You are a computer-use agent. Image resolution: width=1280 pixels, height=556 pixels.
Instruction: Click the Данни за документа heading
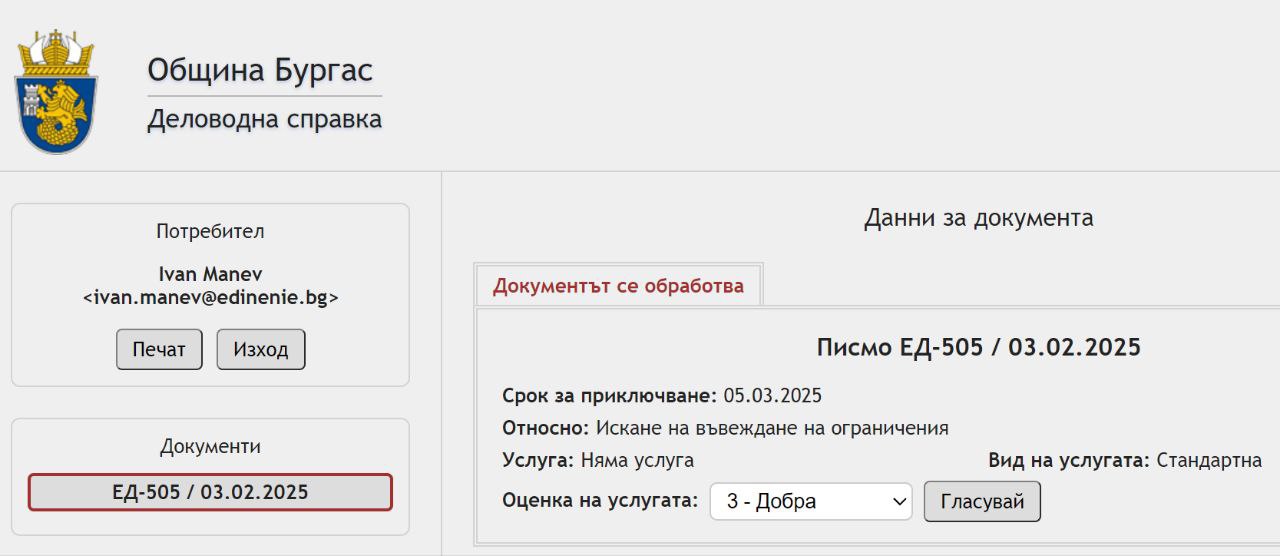pyautogui.click(x=978, y=218)
